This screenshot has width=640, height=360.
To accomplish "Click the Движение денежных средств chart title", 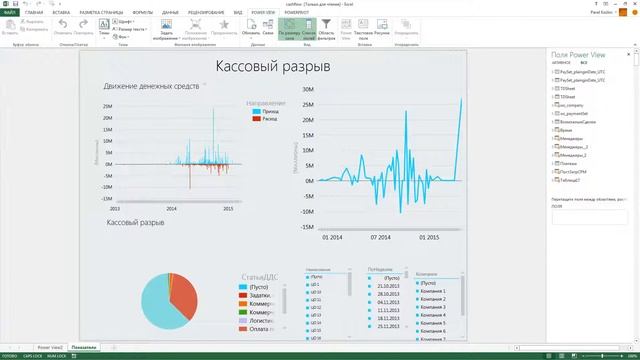I will click(151, 86).
